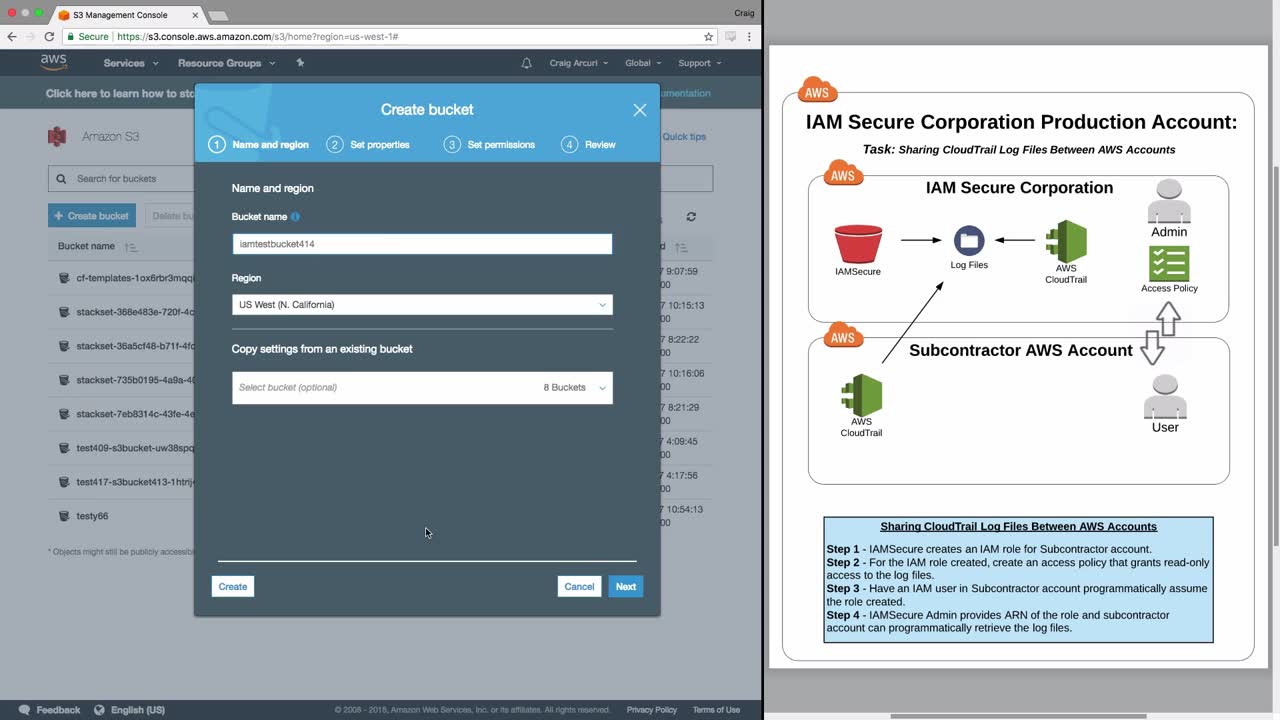Open the notifications bell icon
The image size is (1280, 720).
tap(527, 63)
